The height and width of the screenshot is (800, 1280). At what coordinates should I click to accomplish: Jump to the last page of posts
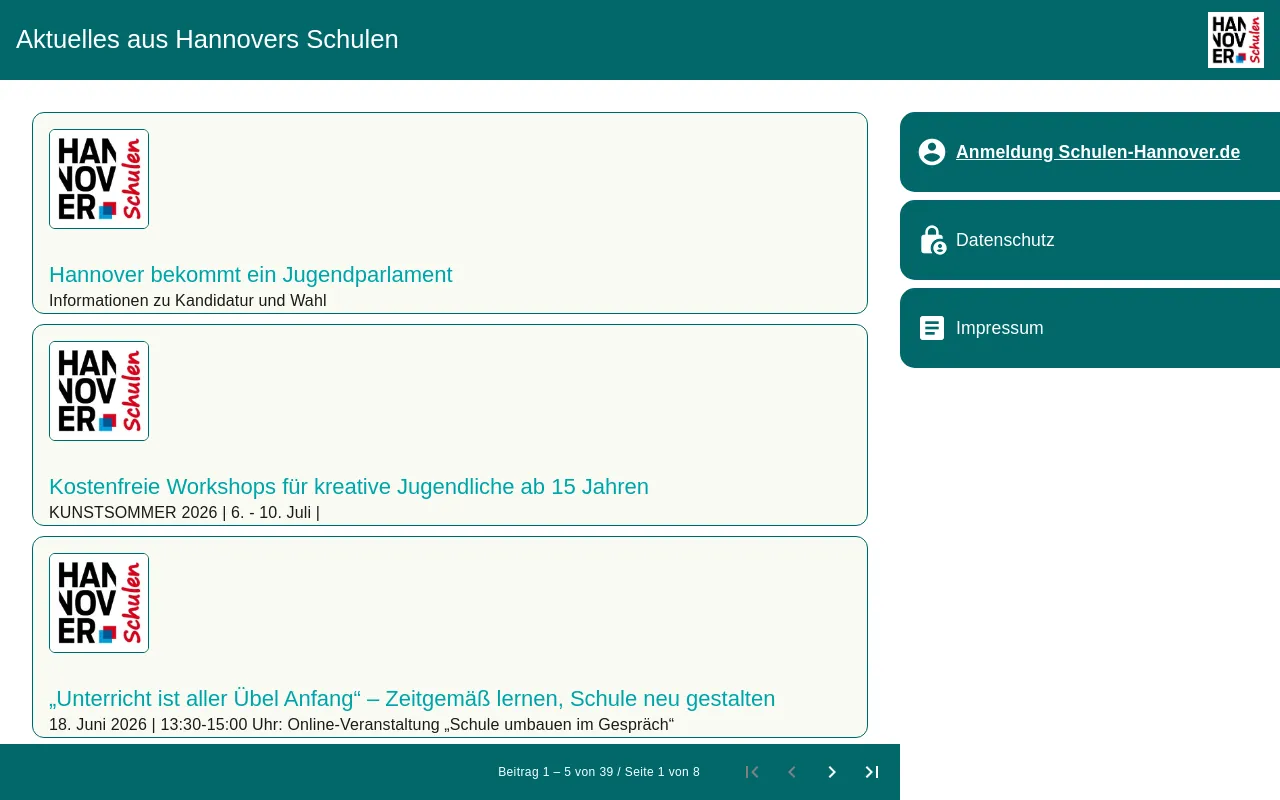[872, 772]
